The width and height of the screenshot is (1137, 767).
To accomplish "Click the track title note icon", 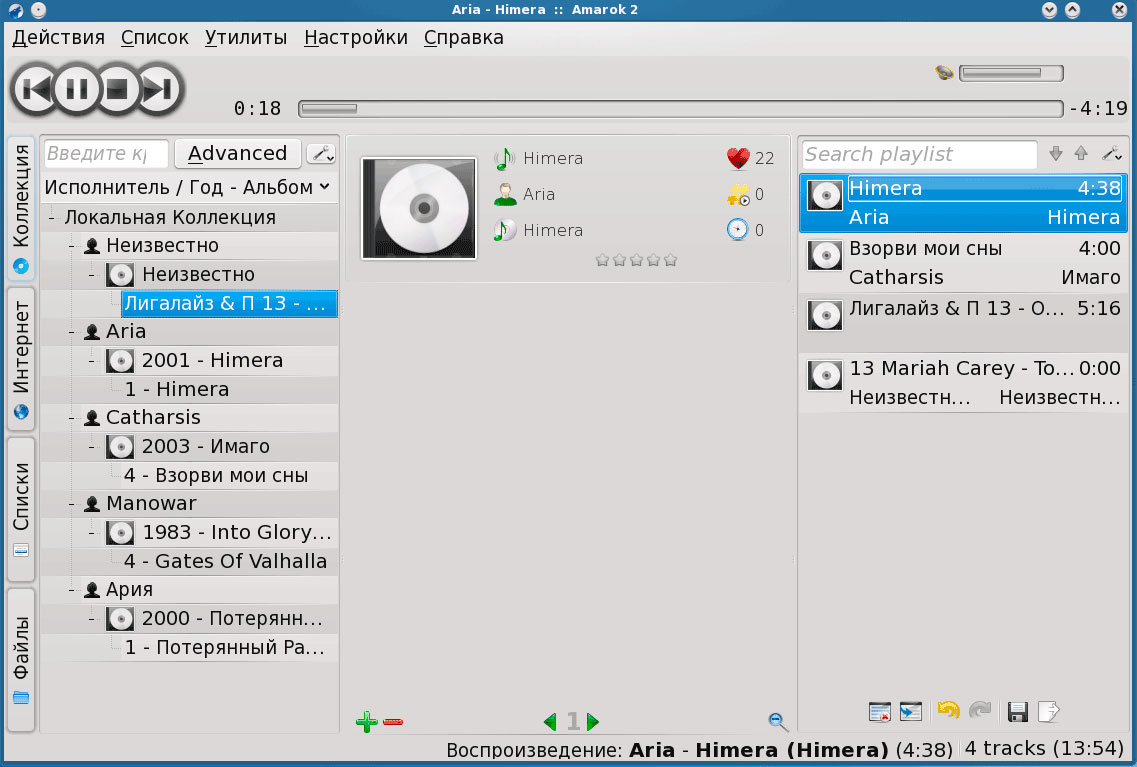I will 504,158.
